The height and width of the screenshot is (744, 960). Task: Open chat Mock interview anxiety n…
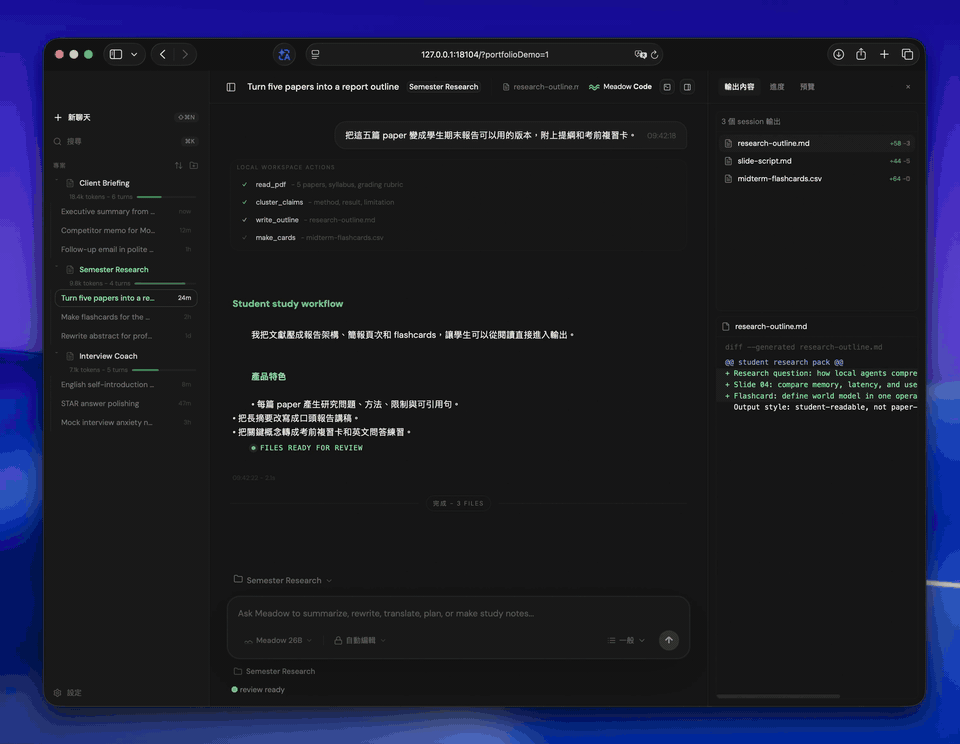(x=126, y=423)
